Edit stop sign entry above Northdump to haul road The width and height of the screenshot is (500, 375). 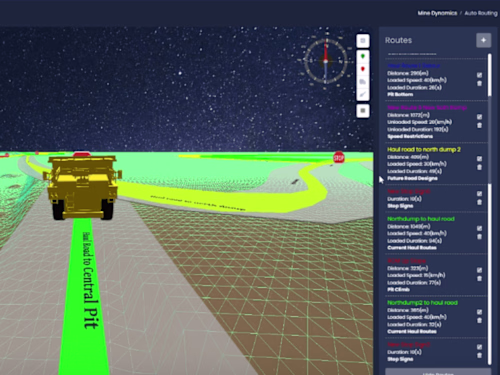[x=479, y=194]
